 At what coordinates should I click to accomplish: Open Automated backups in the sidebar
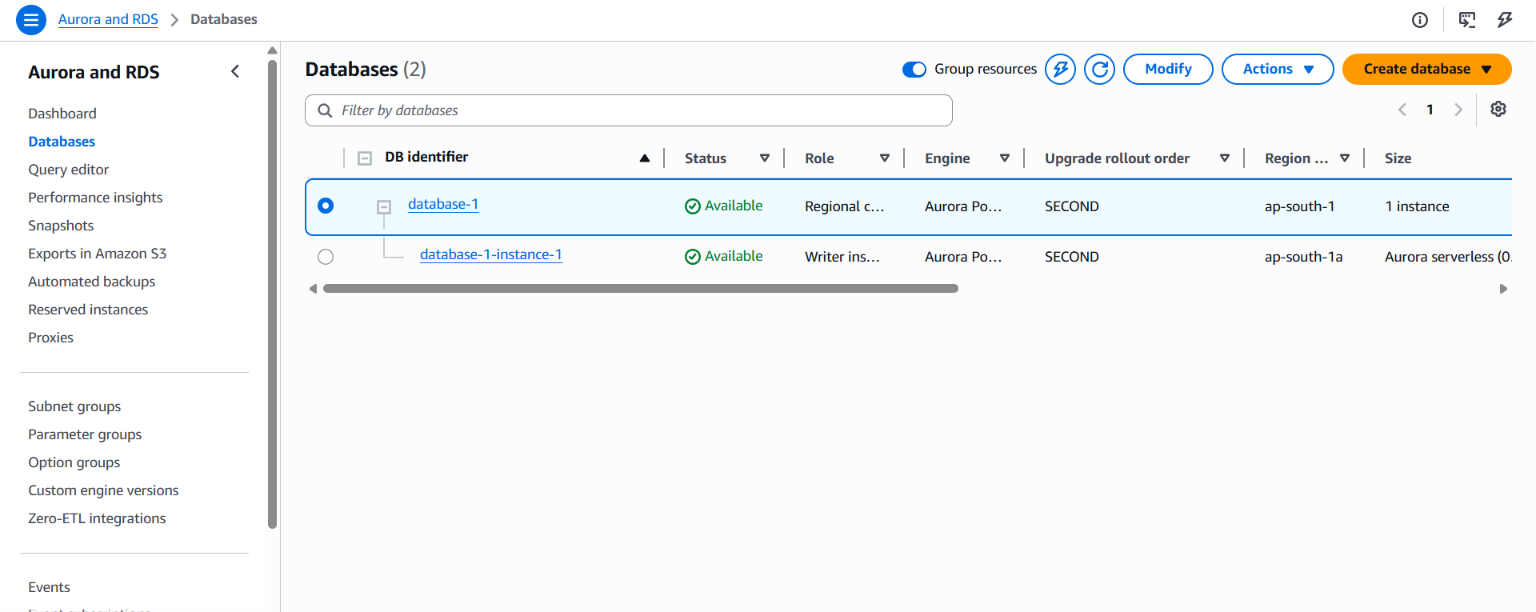pyautogui.click(x=92, y=282)
